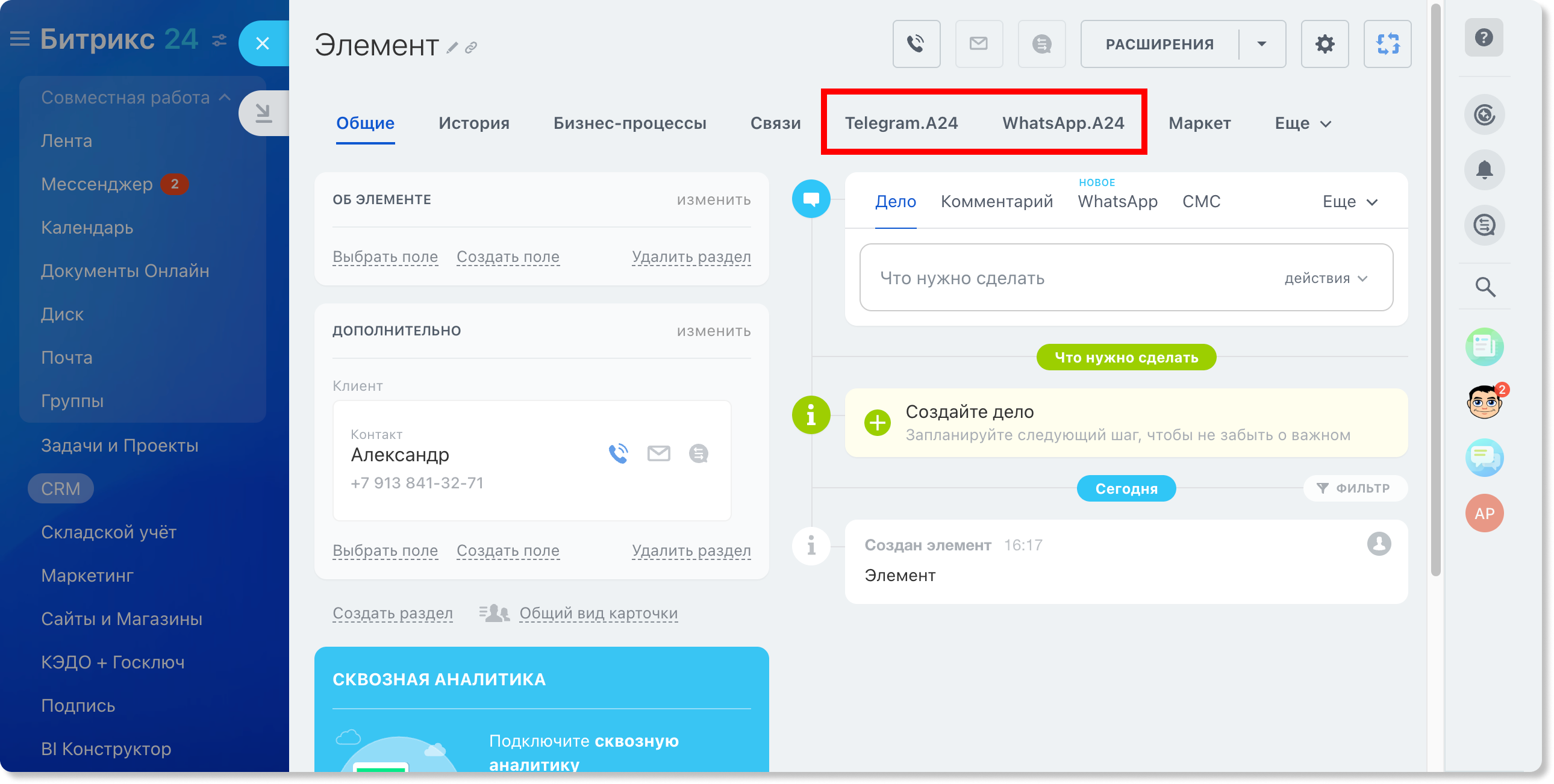Call contact Александр via phone icon
The height and width of the screenshot is (784, 1554).
(619, 453)
